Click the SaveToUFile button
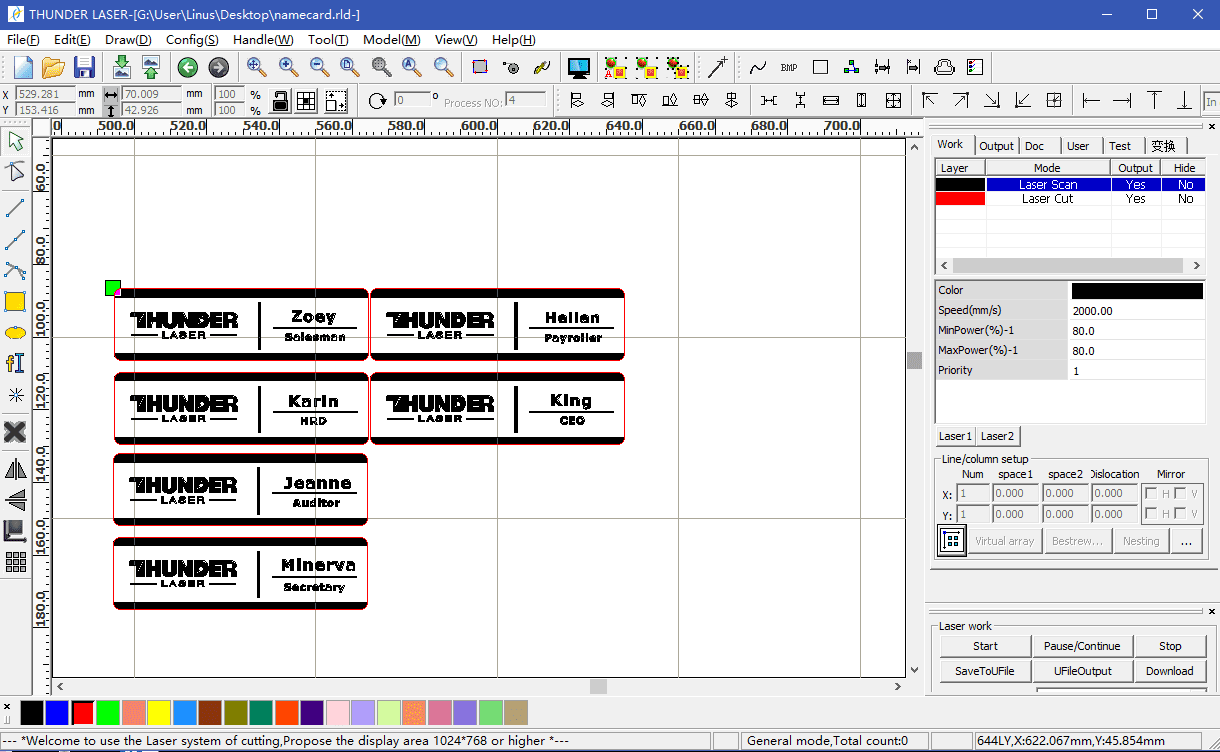1220x752 pixels. point(985,671)
